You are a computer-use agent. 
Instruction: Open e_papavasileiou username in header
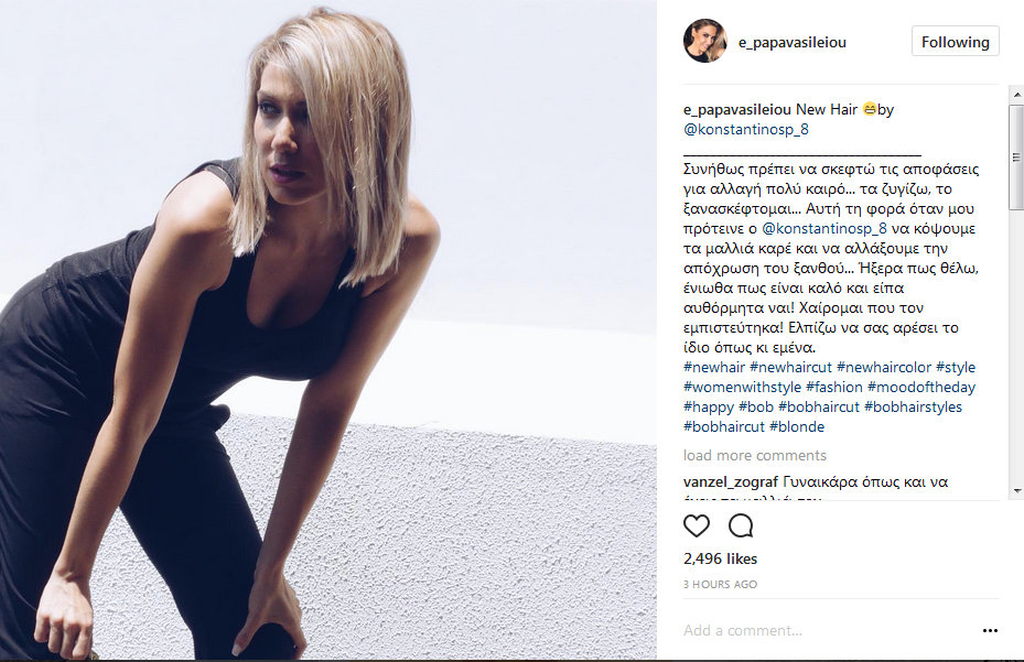[x=792, y=42]
